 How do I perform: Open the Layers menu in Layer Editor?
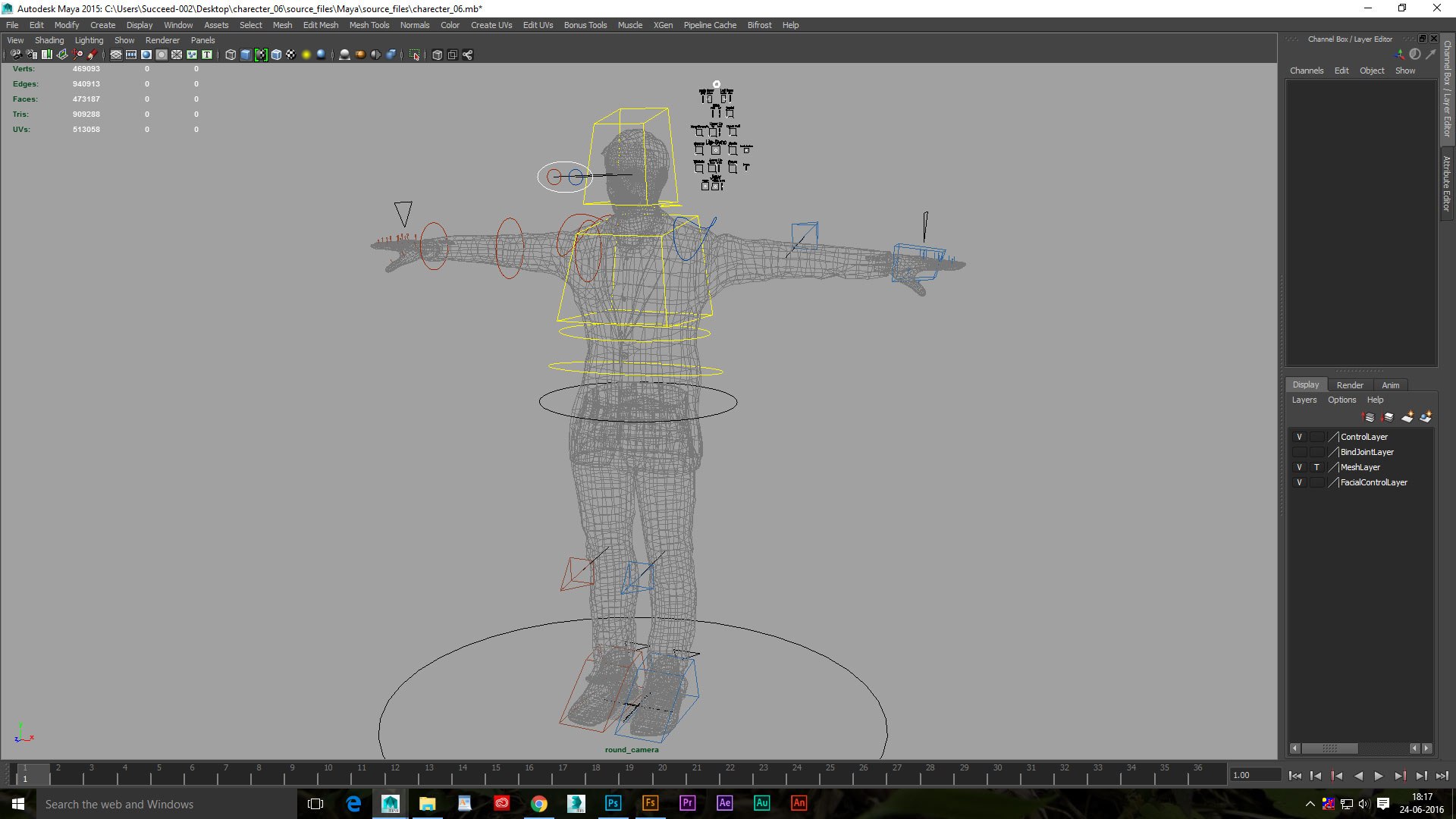(x=1304, y=400)
